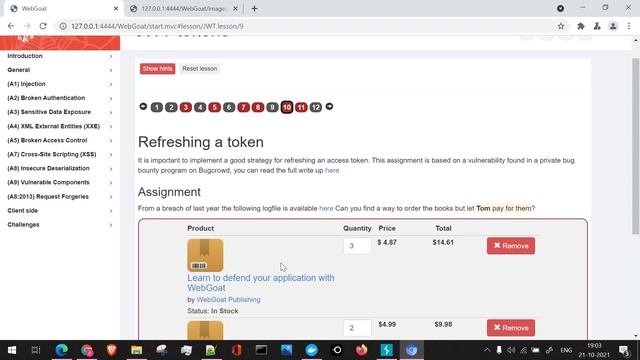This screenshot has width=640, height=360.
Task: Open Firefox from taskbar
Action: 361,350
